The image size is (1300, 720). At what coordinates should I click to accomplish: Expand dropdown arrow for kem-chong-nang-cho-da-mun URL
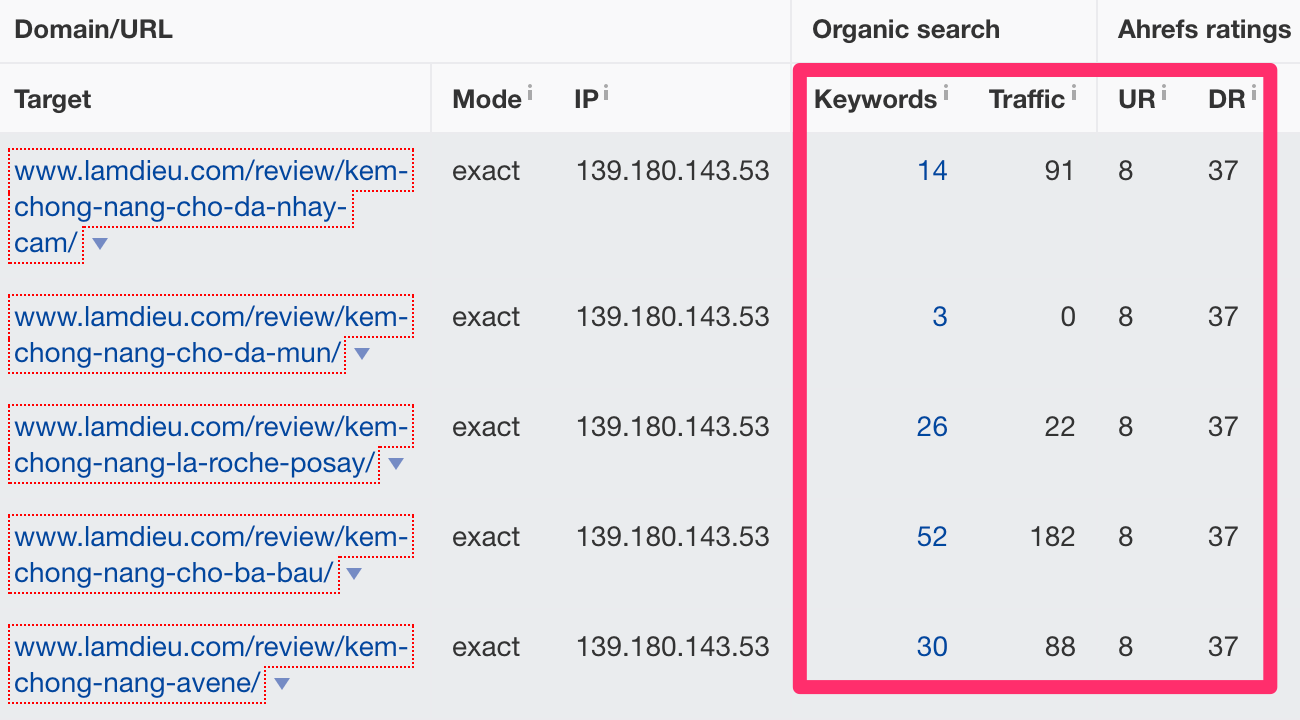pyautogui.click(x=362, y=354)
